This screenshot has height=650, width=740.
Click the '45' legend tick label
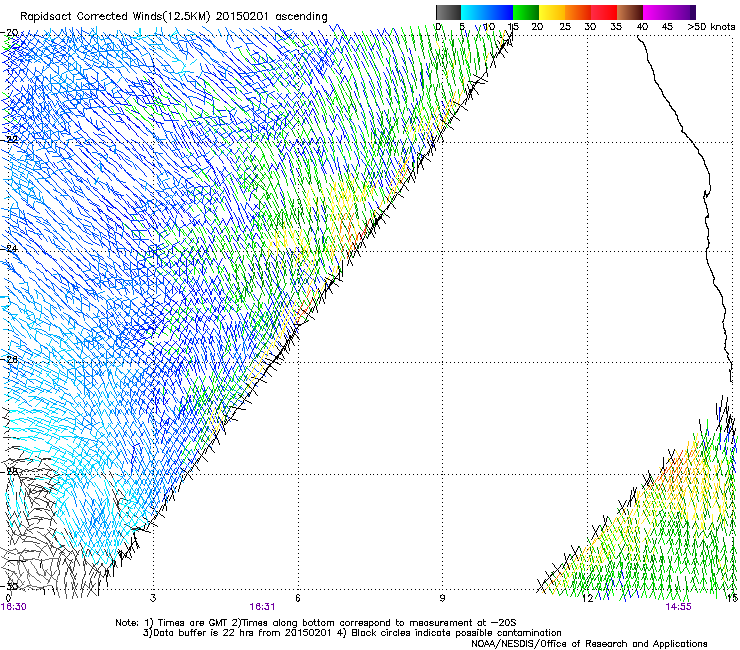click(x=667, y=27)
